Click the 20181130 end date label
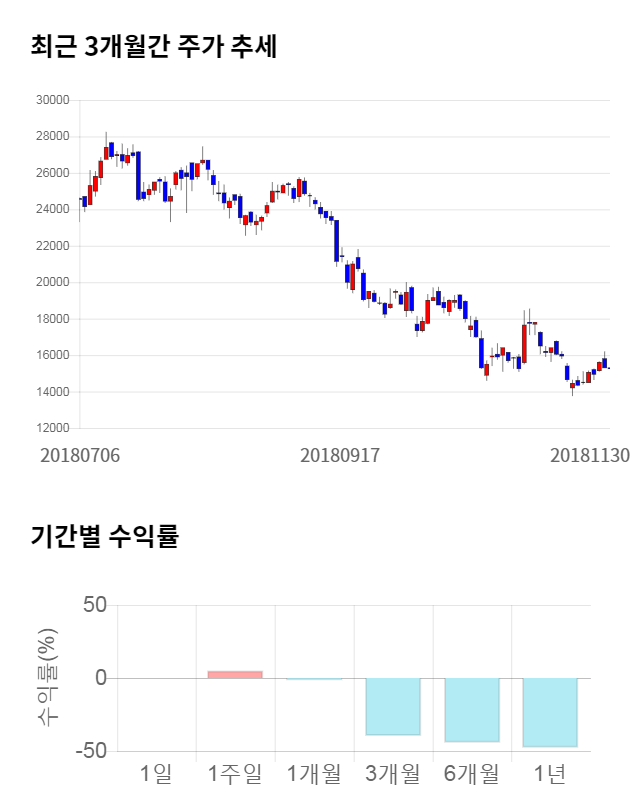This screenshot has width=640, height=810. [x=590, y=455]
